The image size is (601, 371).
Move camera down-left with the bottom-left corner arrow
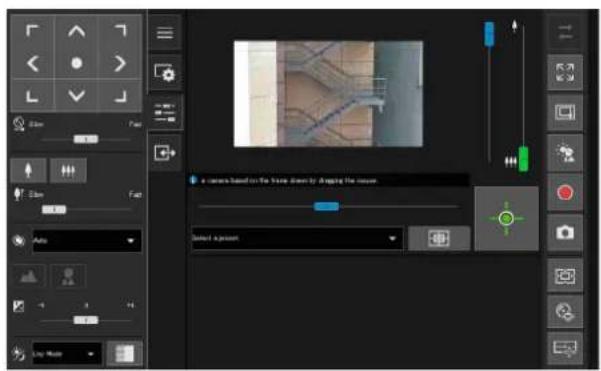(x=33, y=96)
